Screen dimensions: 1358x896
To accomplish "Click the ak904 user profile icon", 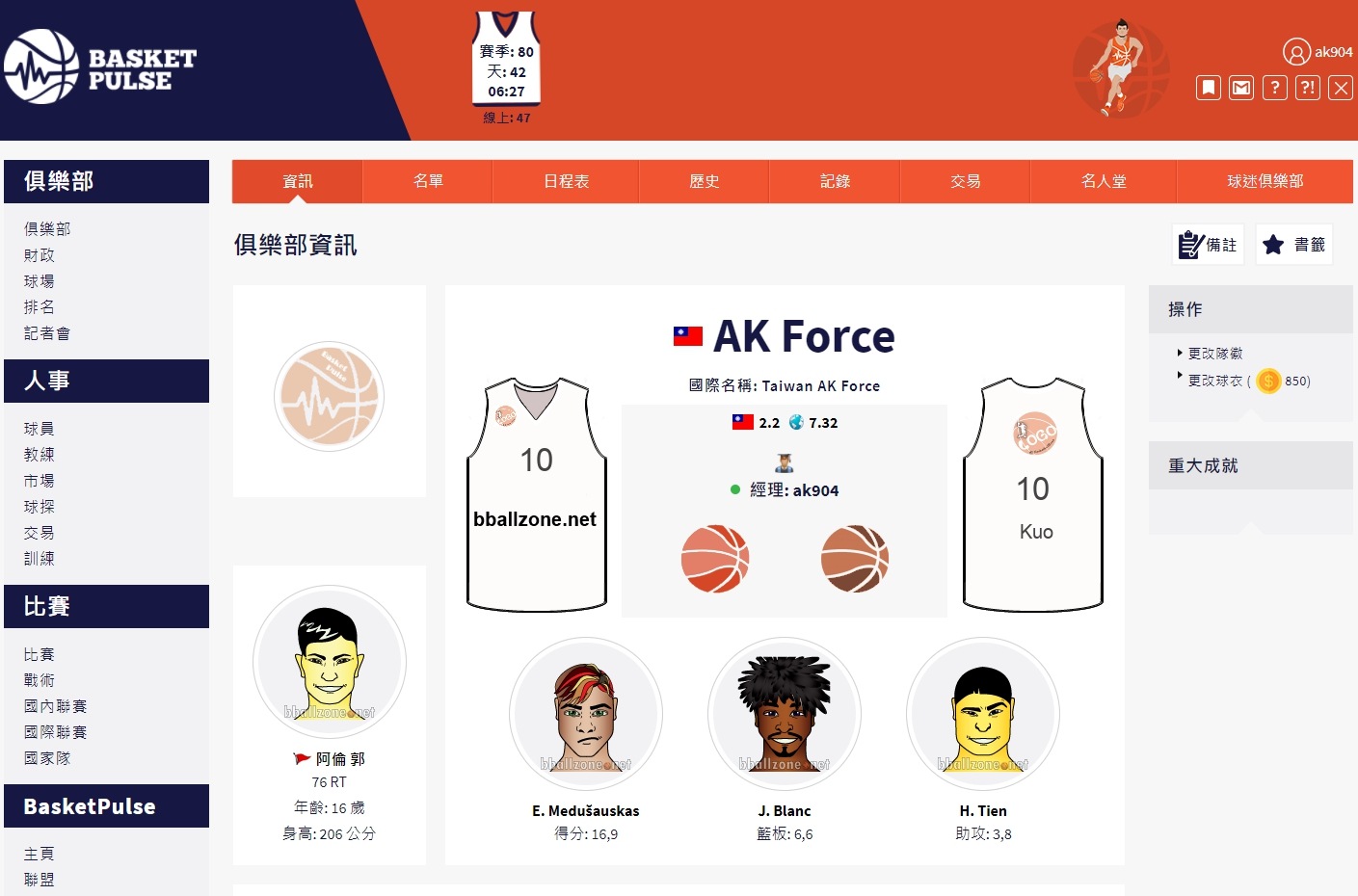I will pos(1296,52).
